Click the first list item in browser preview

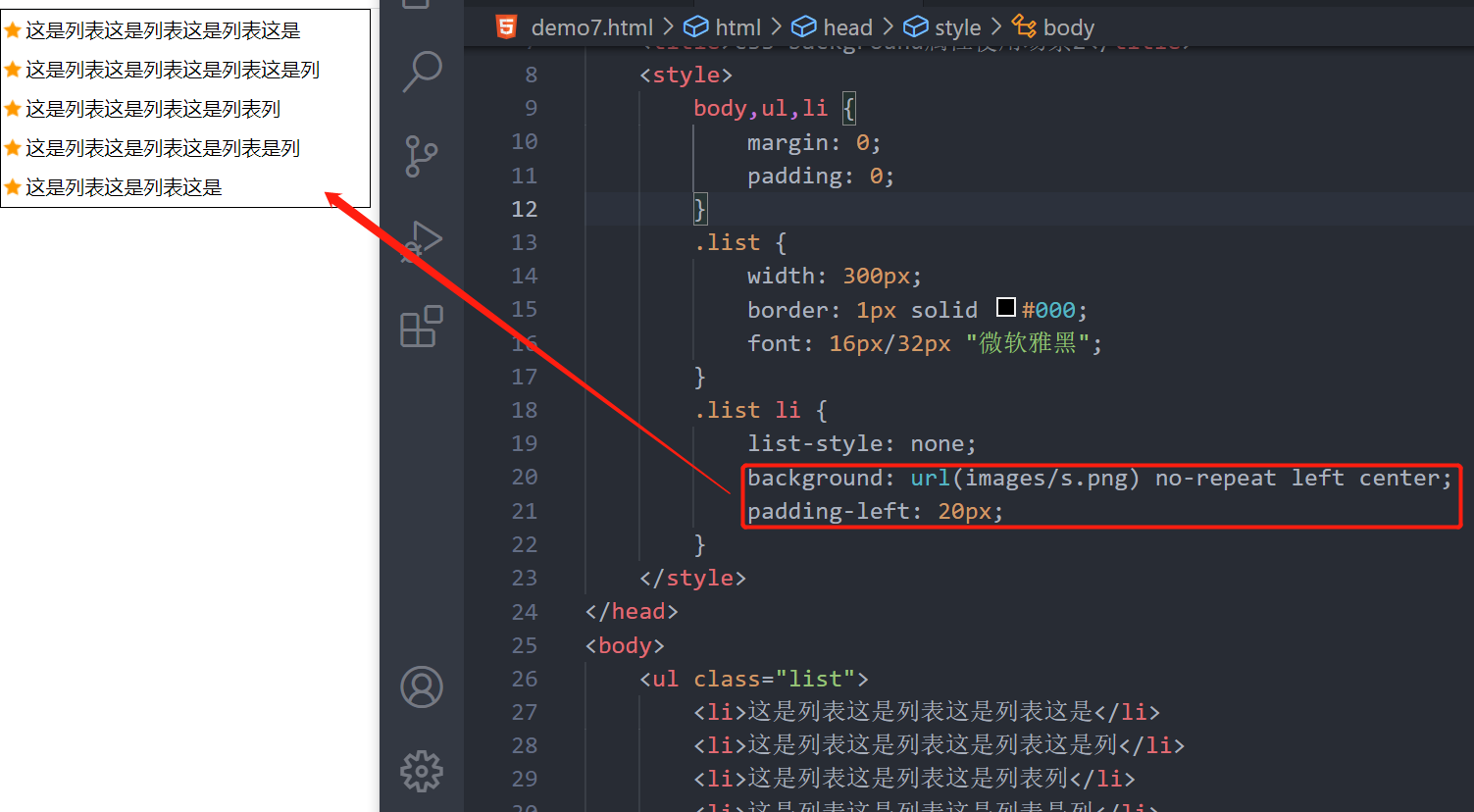tap(163, 30)
